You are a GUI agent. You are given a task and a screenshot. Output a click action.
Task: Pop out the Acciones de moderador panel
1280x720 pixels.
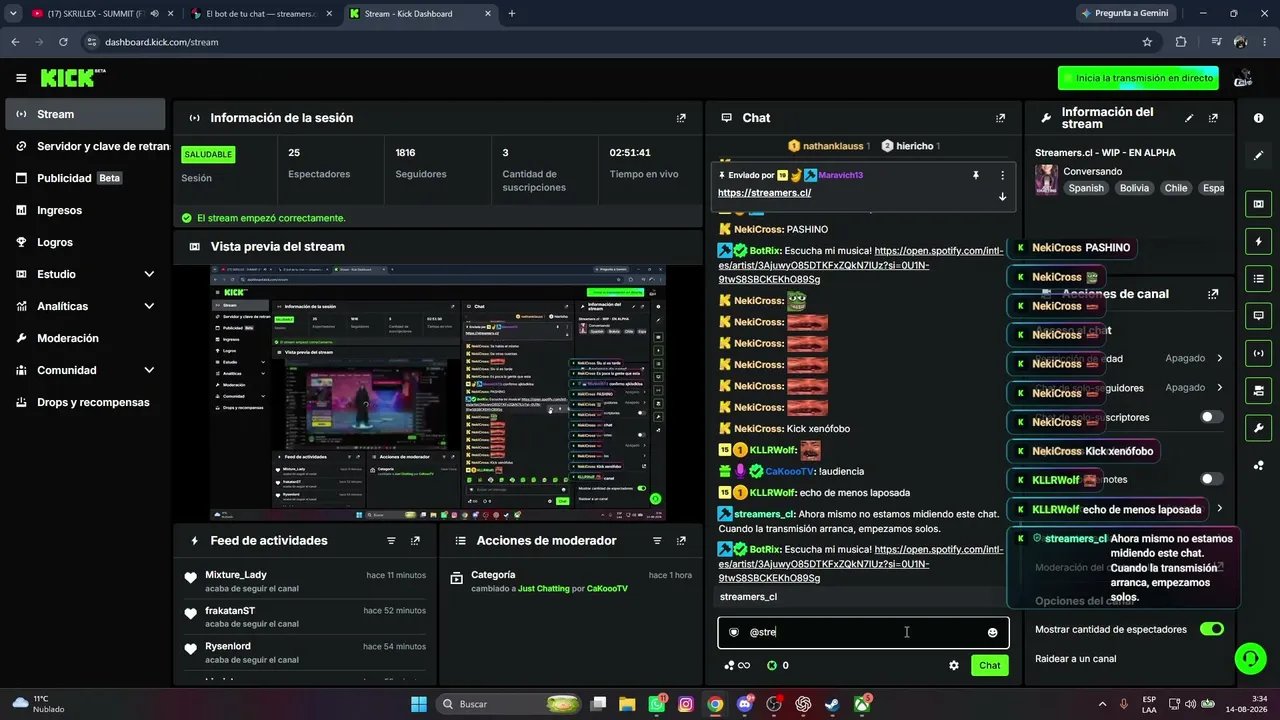pos(681,541)
